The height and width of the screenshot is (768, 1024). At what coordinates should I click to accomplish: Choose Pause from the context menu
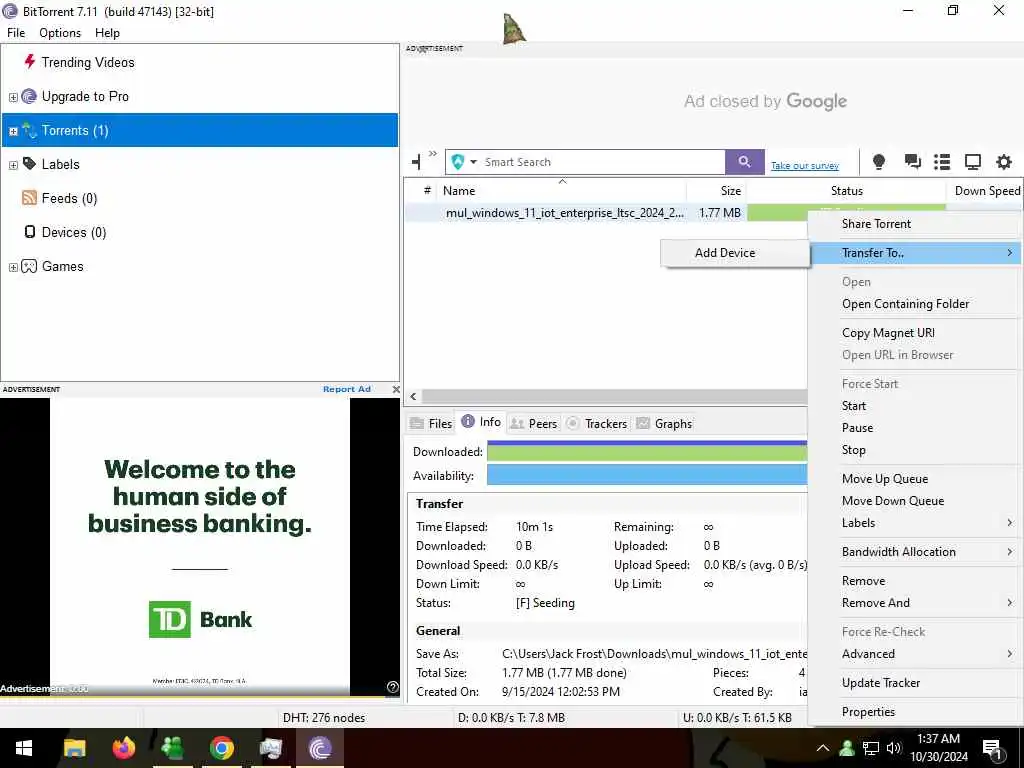point(914,428)
